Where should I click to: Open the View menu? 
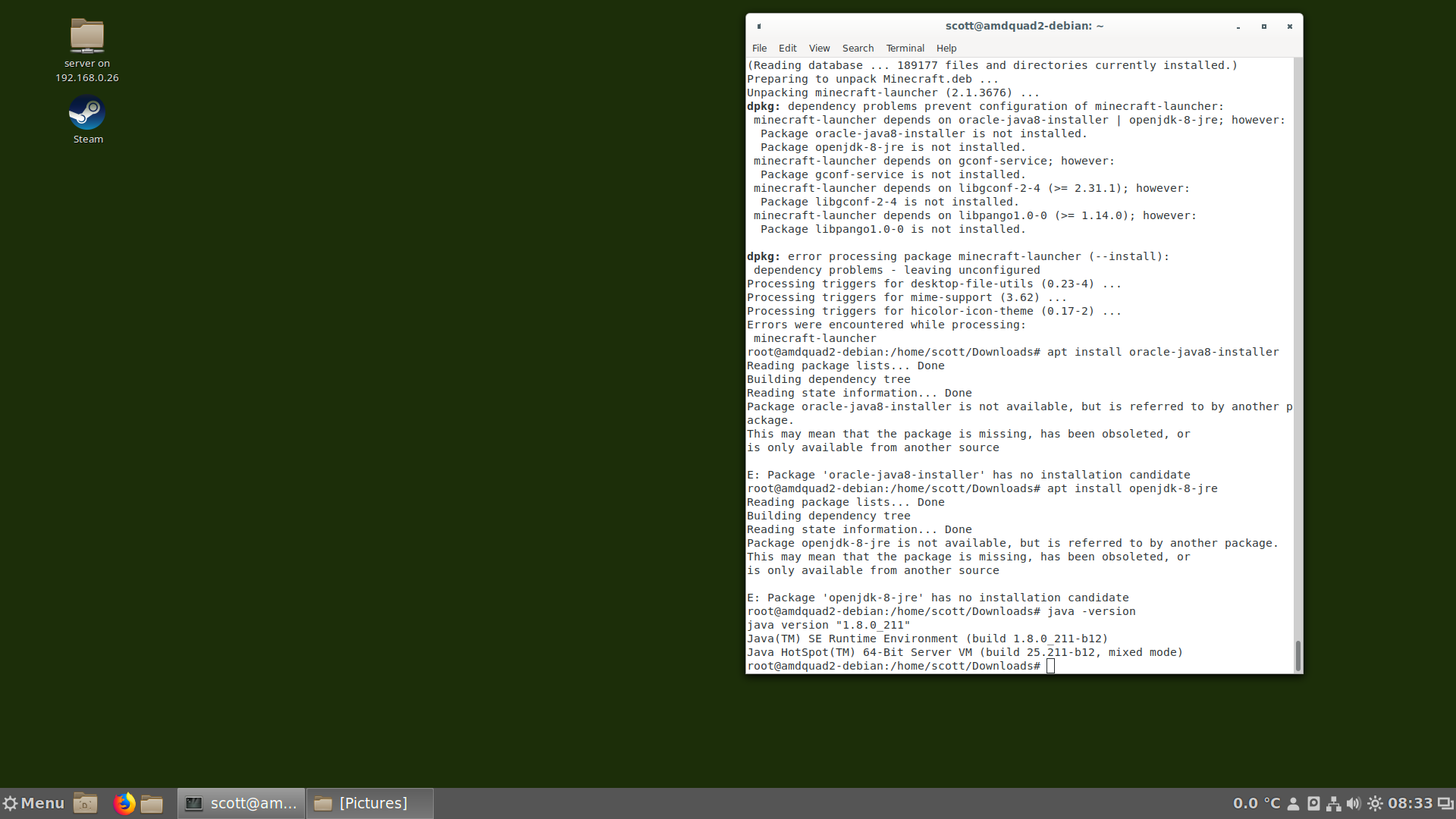coord(819,48)
